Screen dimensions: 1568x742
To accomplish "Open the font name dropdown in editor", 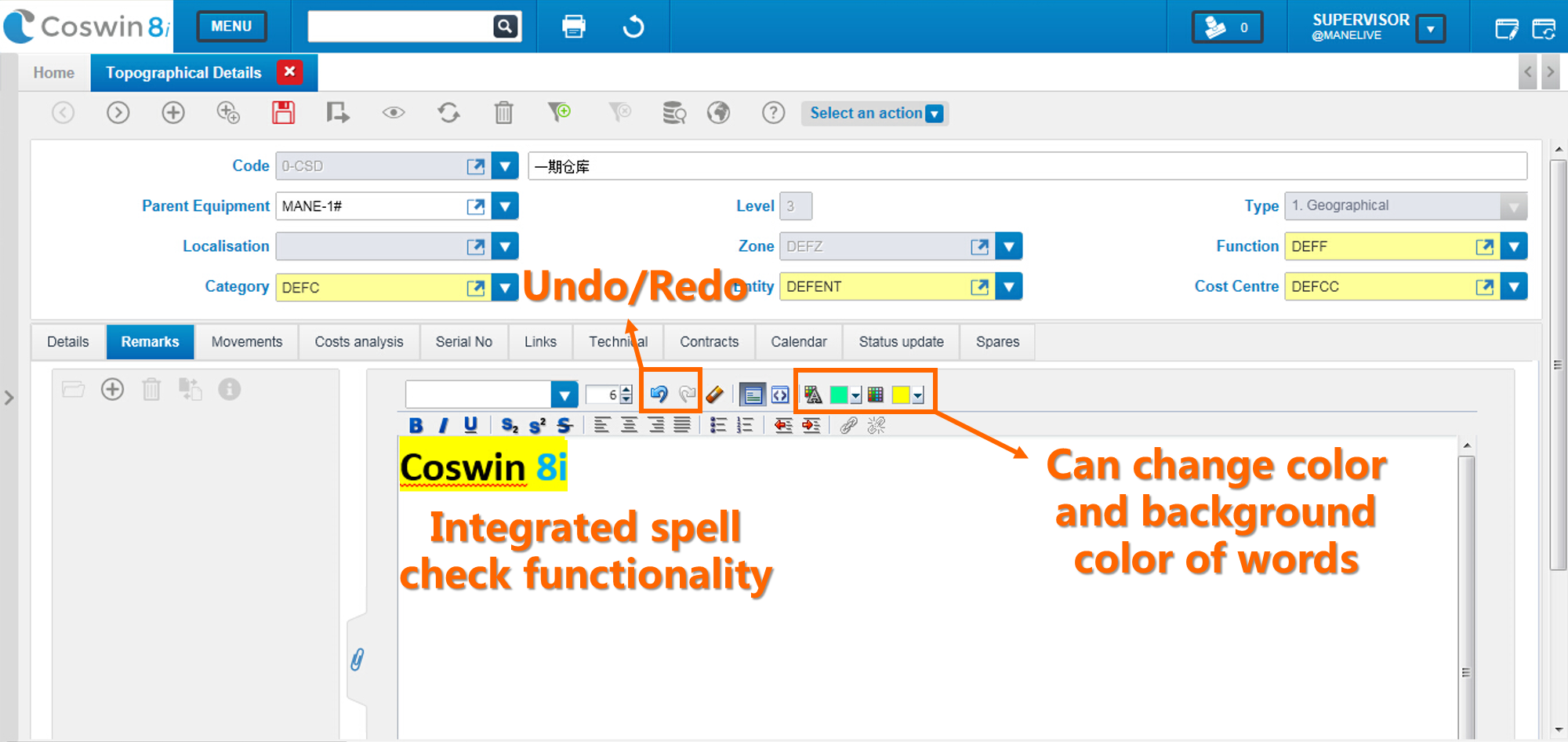I will click(564, 395).
